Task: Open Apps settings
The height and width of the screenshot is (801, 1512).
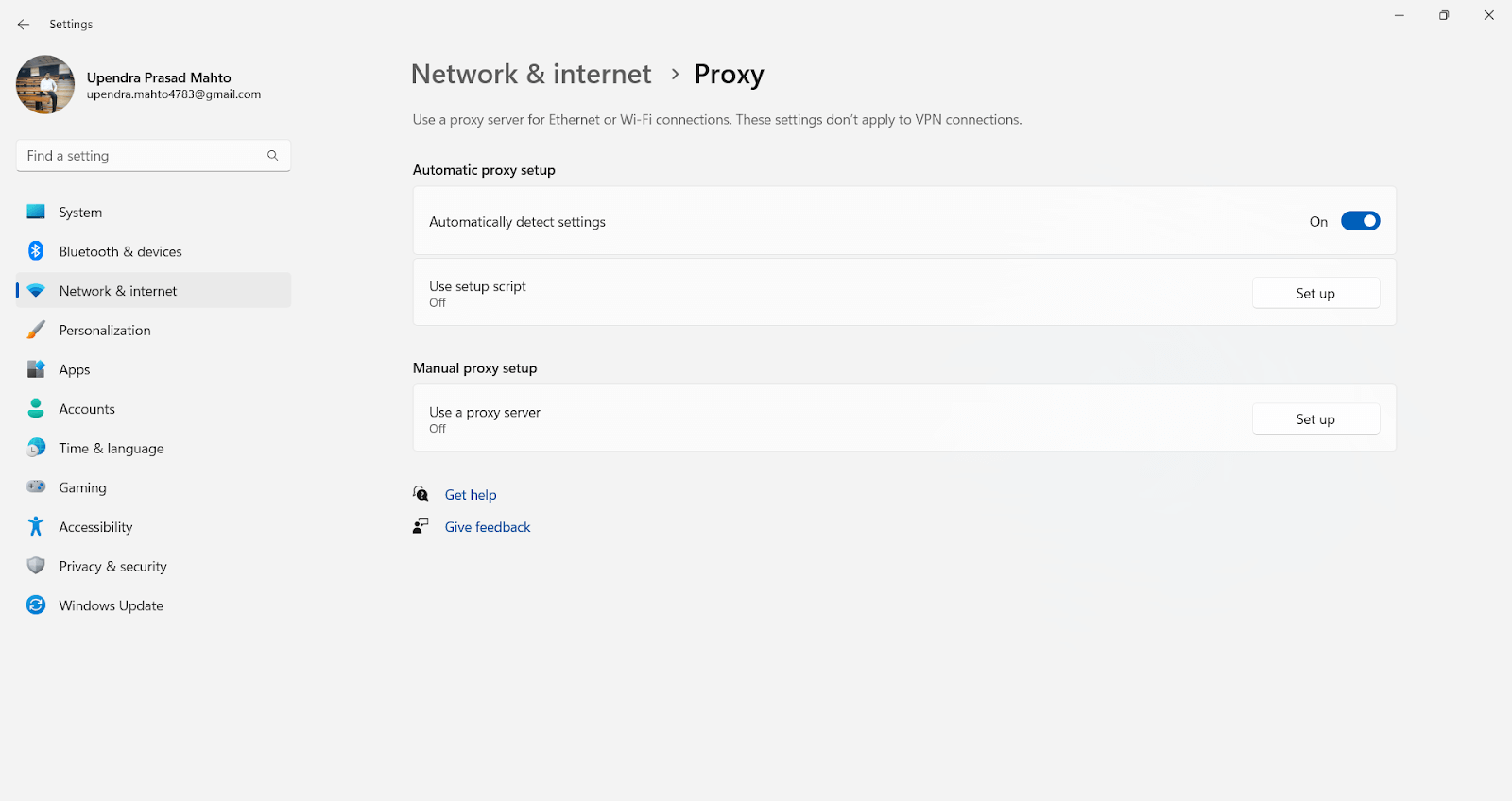Action: tap(75, 369)
